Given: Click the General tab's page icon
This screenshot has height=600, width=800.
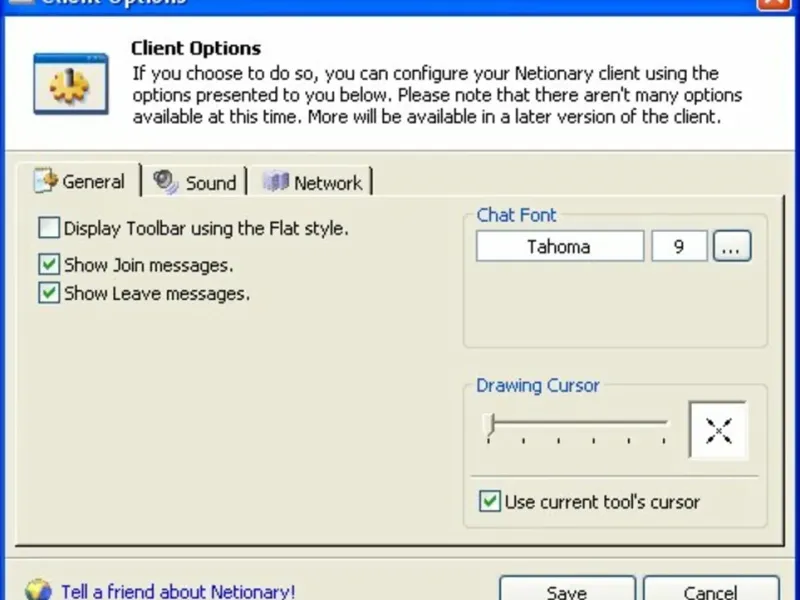Looking at the screenshot, I should [46, 181].
